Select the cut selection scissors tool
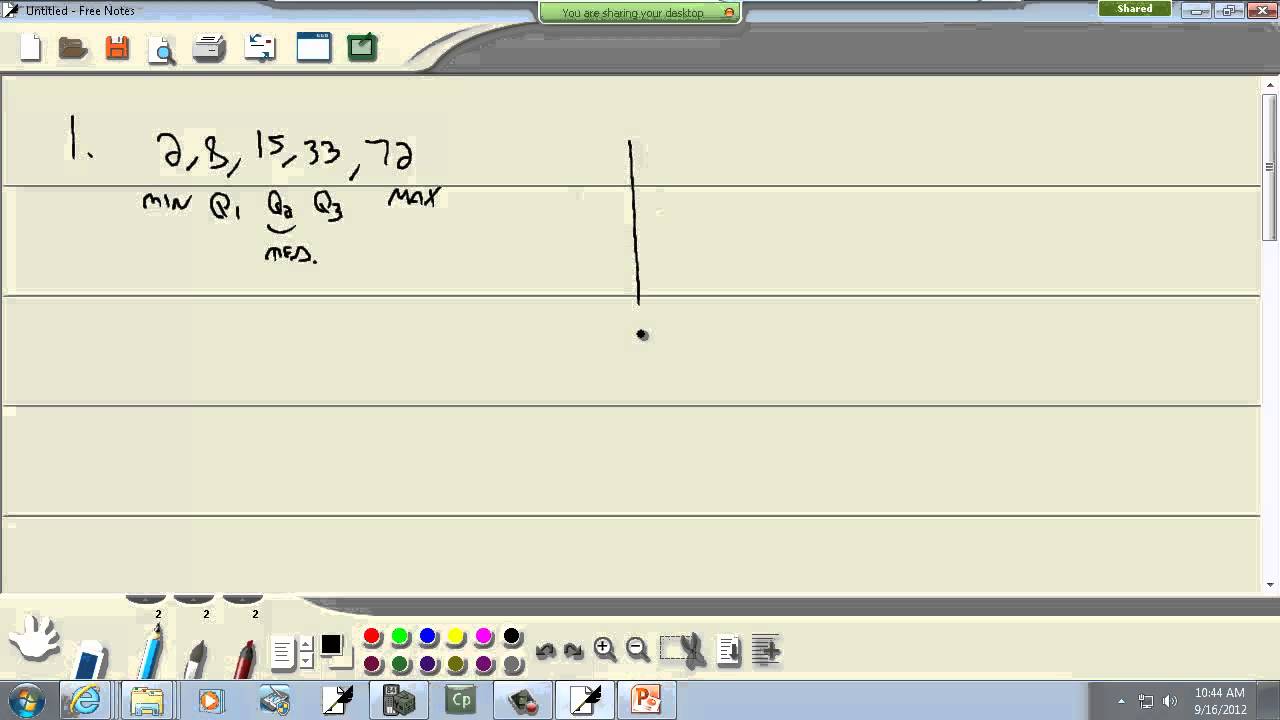1280x720 pixels. pos(682,650)
